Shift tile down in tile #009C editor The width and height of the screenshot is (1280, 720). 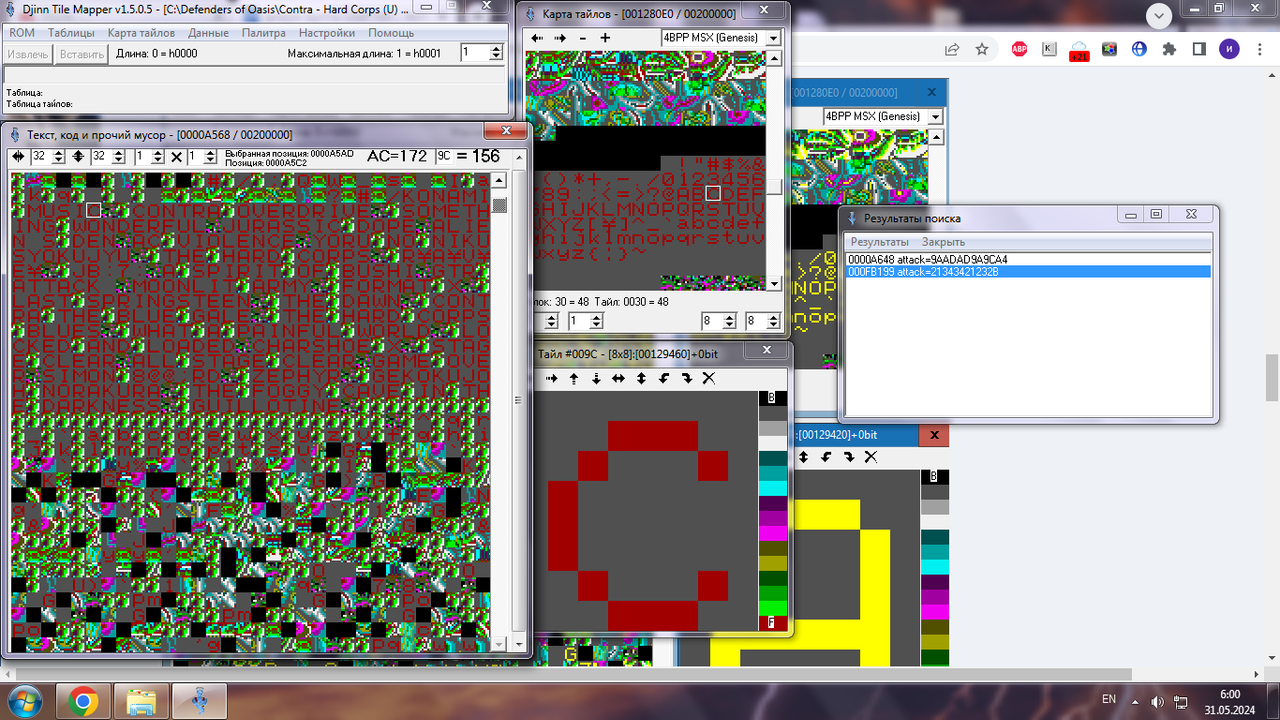pos(596,378)
